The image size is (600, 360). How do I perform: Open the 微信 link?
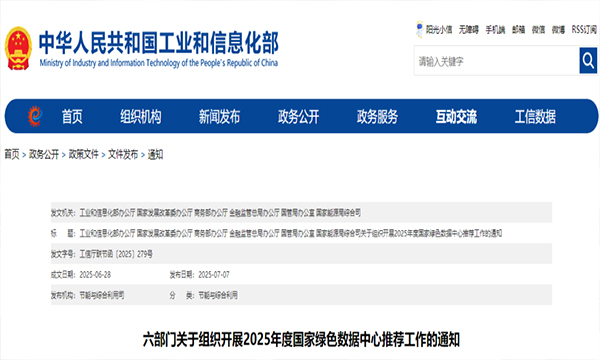pyautogui.click(x=538, y=29)
